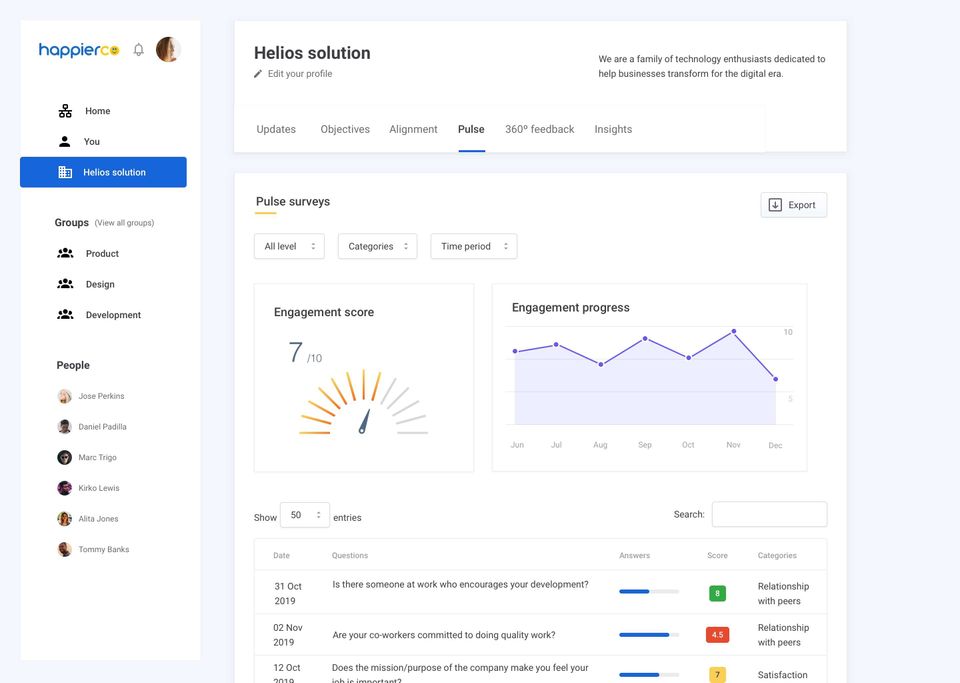The height and width of the screenshot is (683, 960).
Task: Click the Export download icon
Action: (x=775, y=205)
